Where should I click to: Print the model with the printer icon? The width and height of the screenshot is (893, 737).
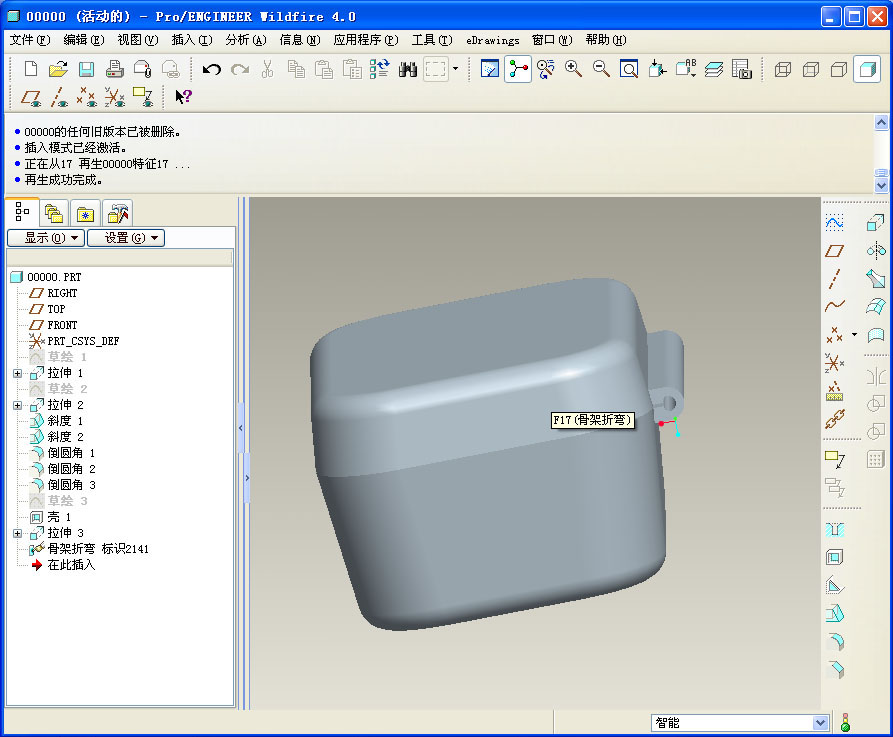click(x=114, y=69)
